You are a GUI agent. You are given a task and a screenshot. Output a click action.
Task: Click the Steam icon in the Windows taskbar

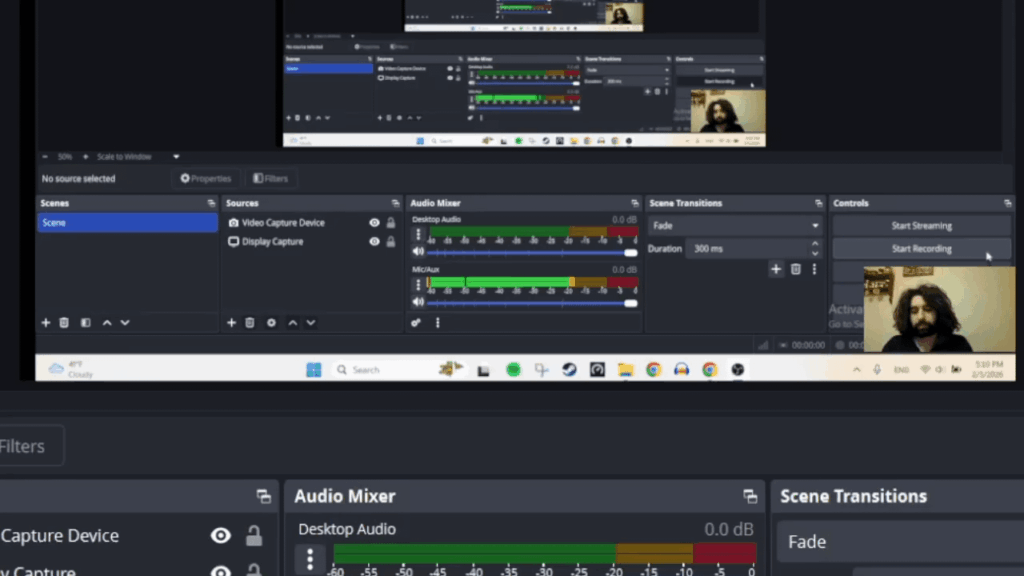coord(569,369)
